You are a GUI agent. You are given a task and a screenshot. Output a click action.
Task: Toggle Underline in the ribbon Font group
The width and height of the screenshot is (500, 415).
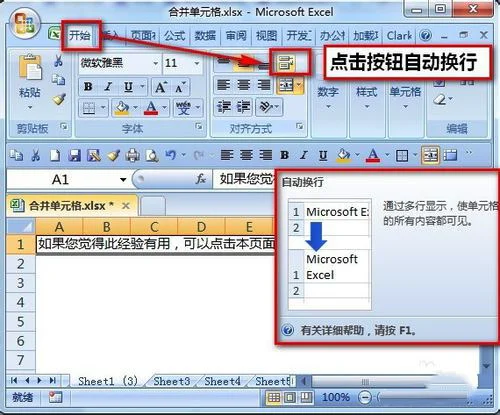coord(128,87)
